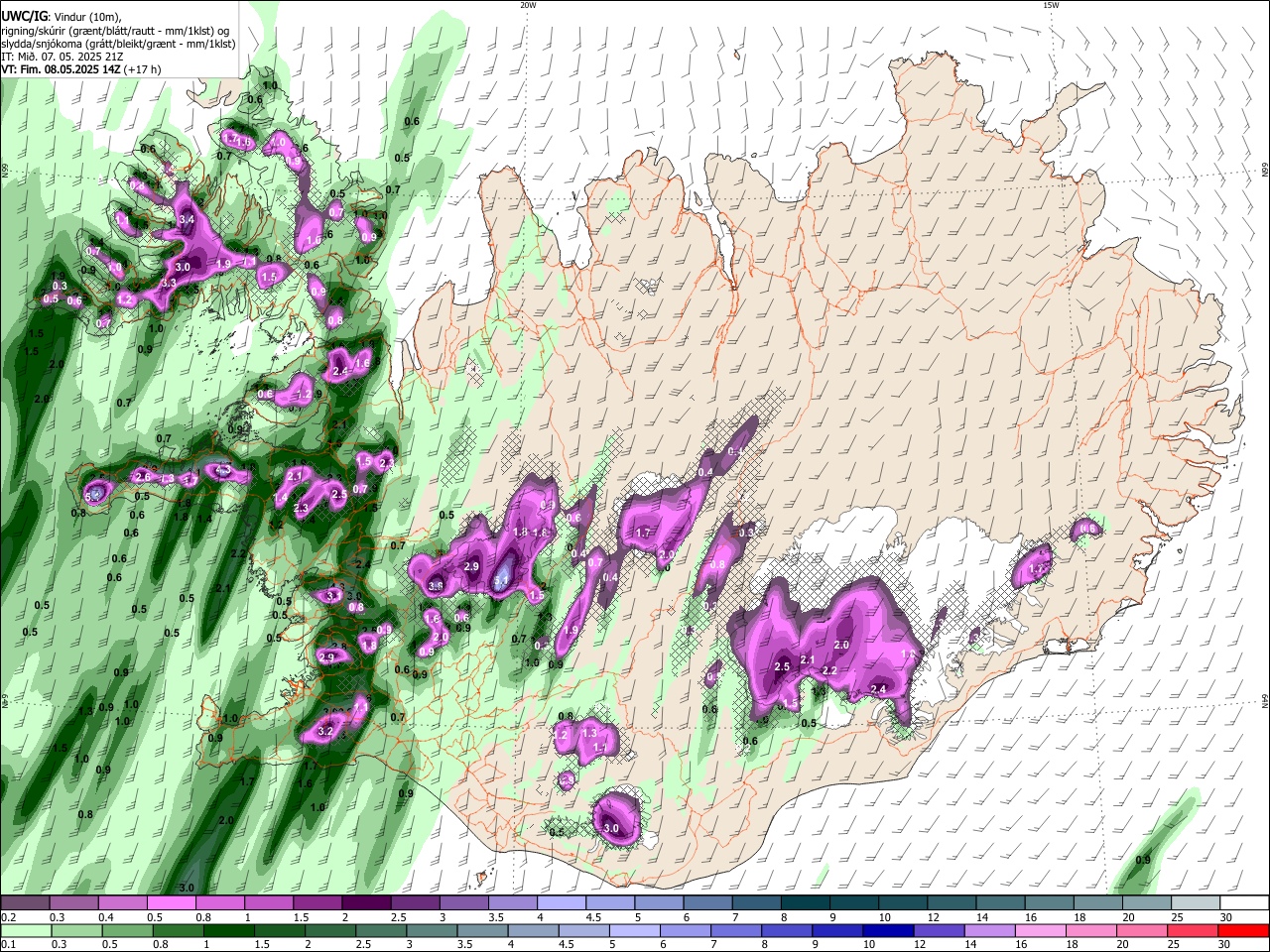Choose the pale lavender 4–4.5 snow swatch
This screenshot has height=952, width=1270.
pyautogui.click(x=561, y=902)
